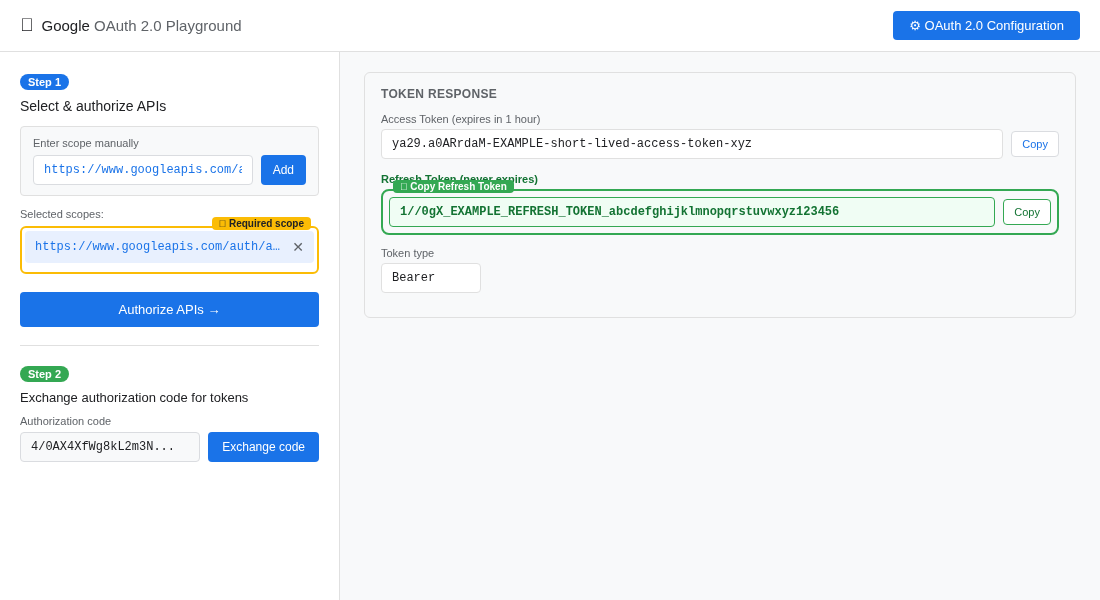Click the 'Authorization code' label
Viewport: 1100px width, 600px height.
pyautogui.click(x=65, y=421)
